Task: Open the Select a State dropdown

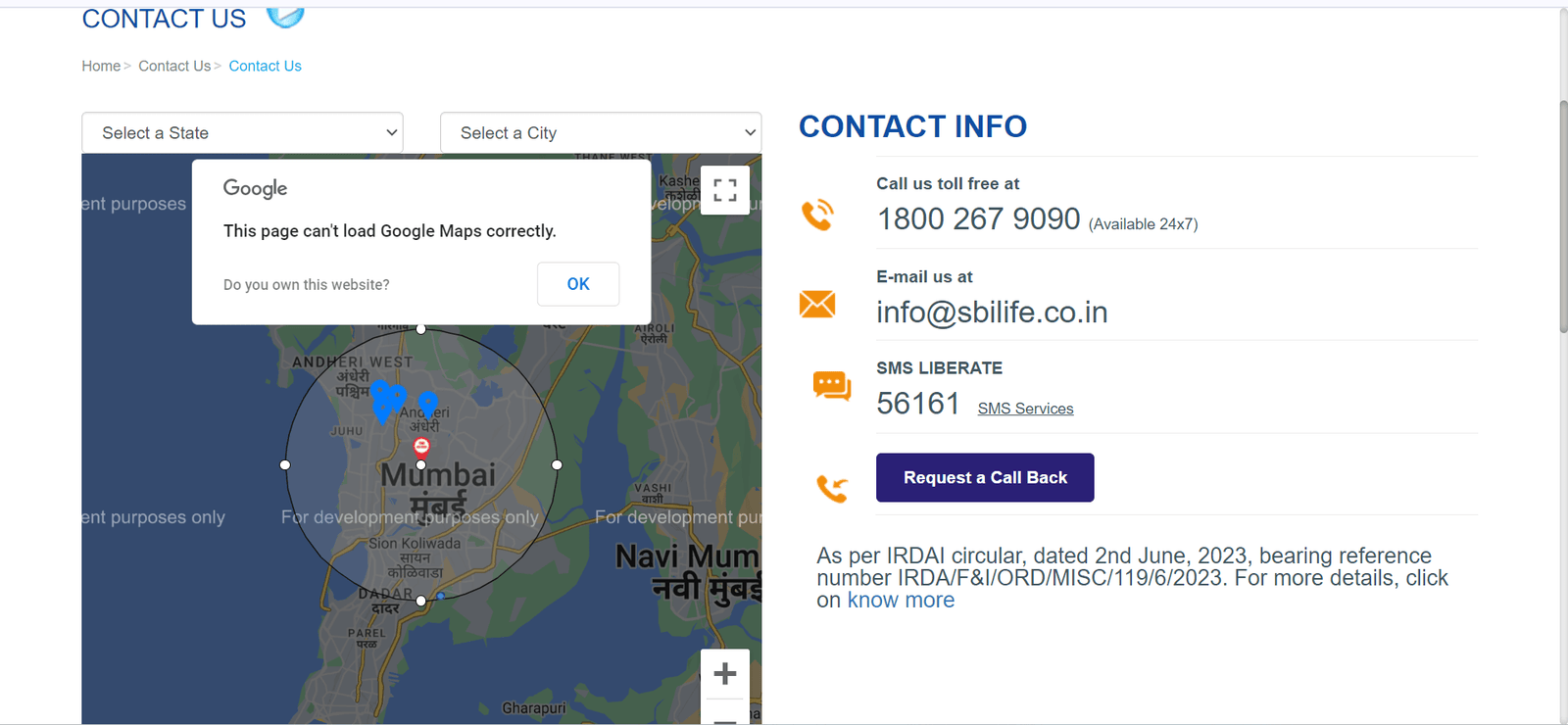Action: [x=242, y=132]
